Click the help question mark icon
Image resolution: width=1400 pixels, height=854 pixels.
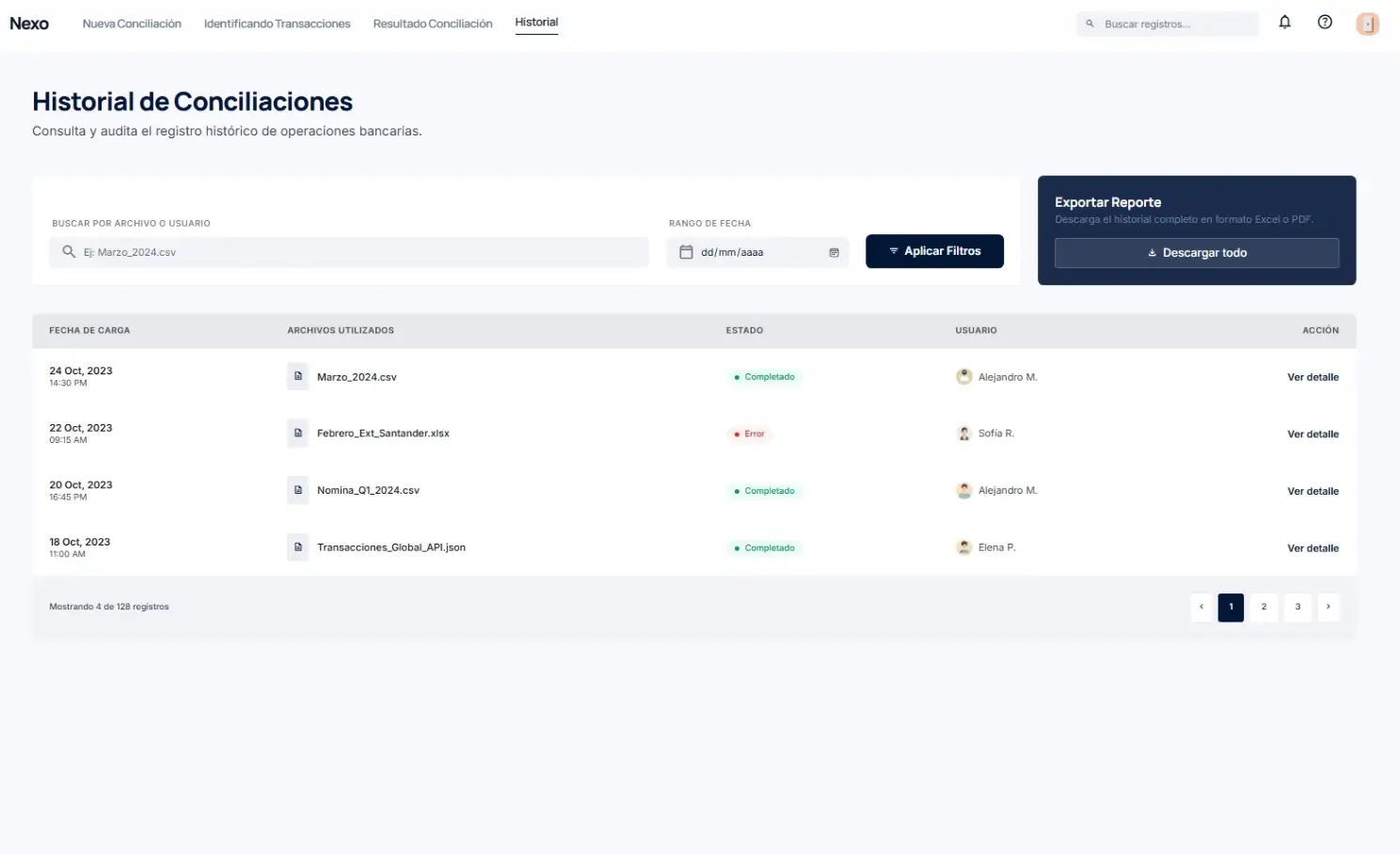(x=1325, y=23)
